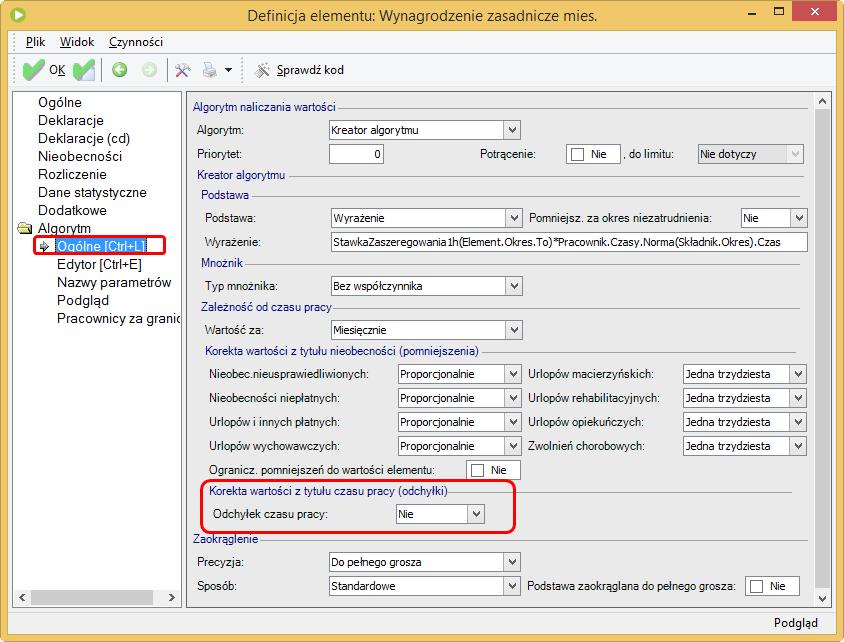Viewport: 844px width, 642px height.
Task: Click tree panel scroll right arrow
Action: point(171,597)
